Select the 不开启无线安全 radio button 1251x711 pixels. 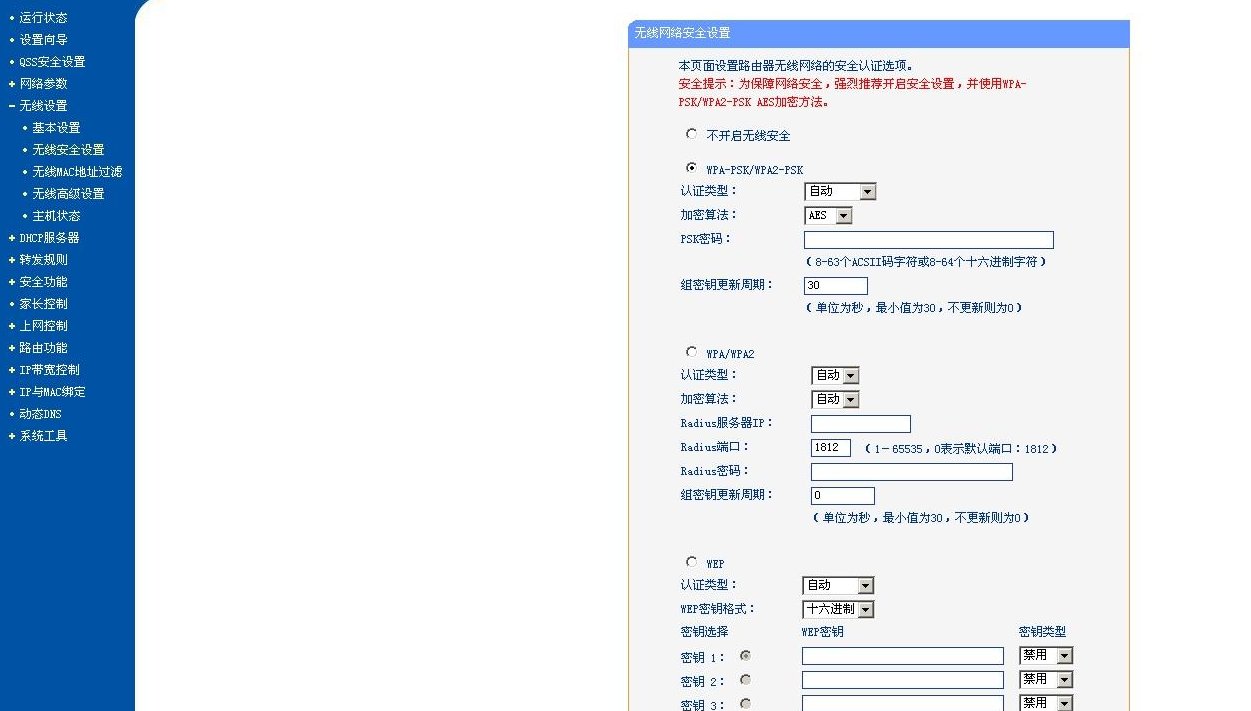click(691, 134)
